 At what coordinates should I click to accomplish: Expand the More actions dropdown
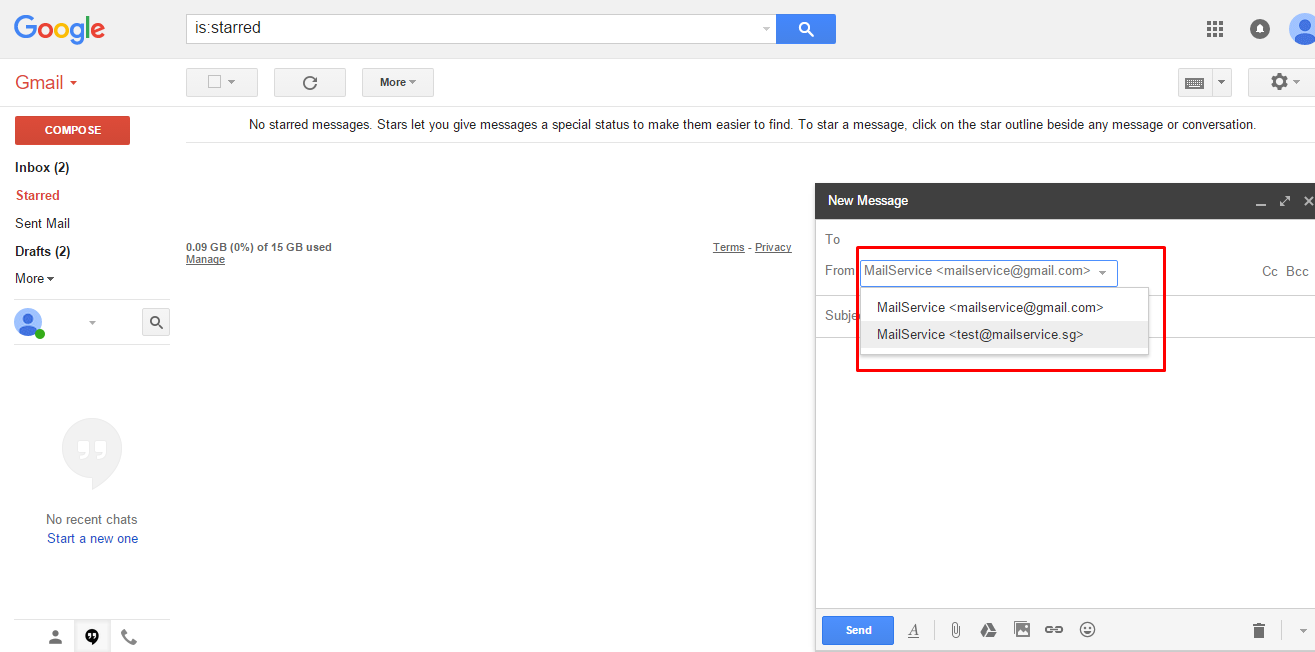[x=398, y=83]
